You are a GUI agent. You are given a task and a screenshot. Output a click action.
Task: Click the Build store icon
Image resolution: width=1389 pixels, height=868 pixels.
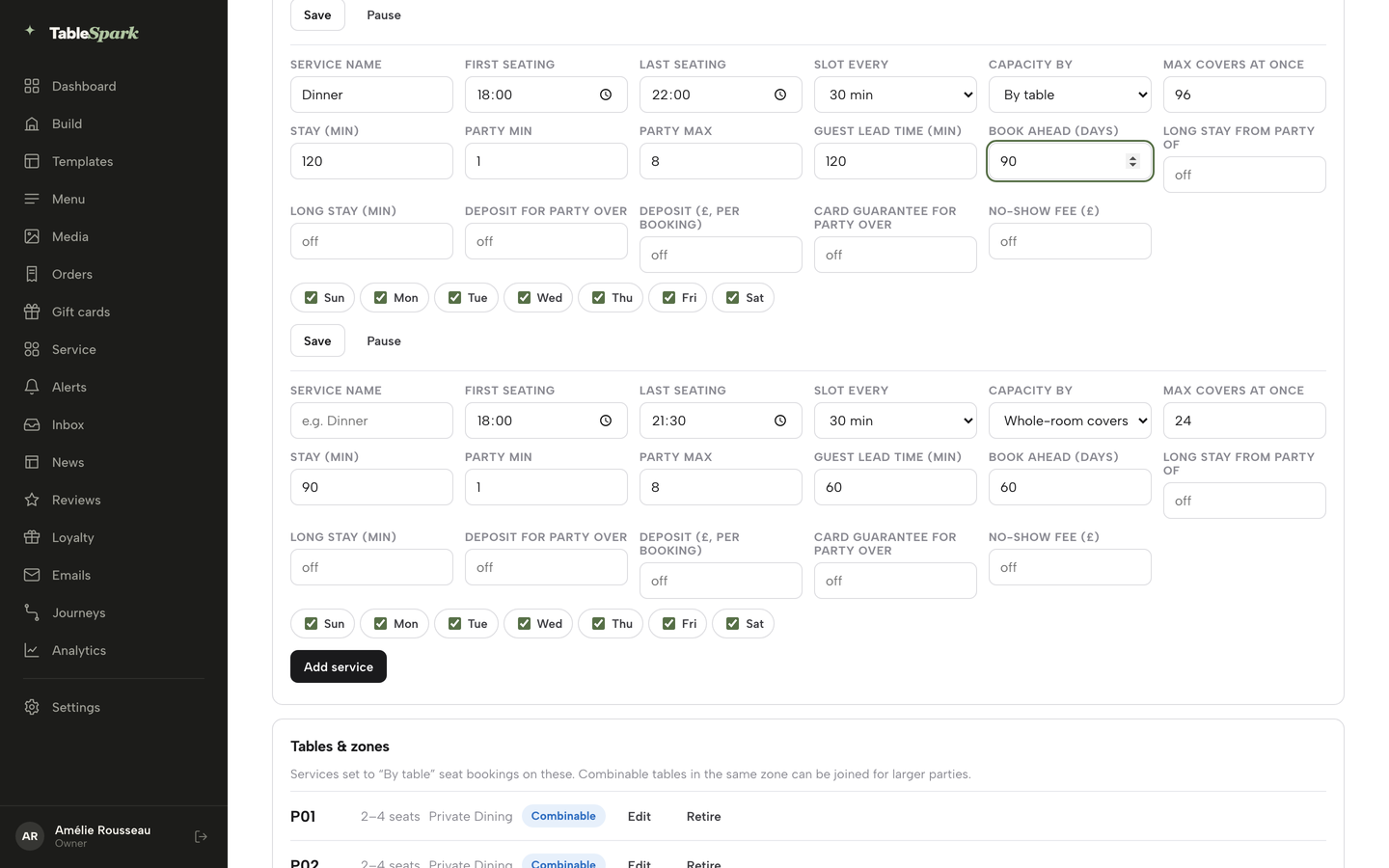point(32,123)
